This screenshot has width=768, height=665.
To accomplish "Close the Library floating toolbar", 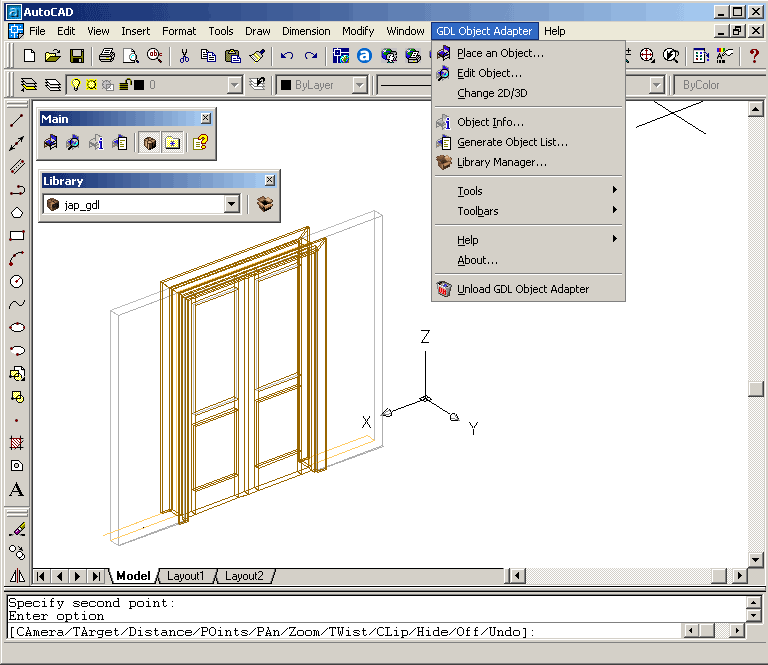I will coord(270,180).
